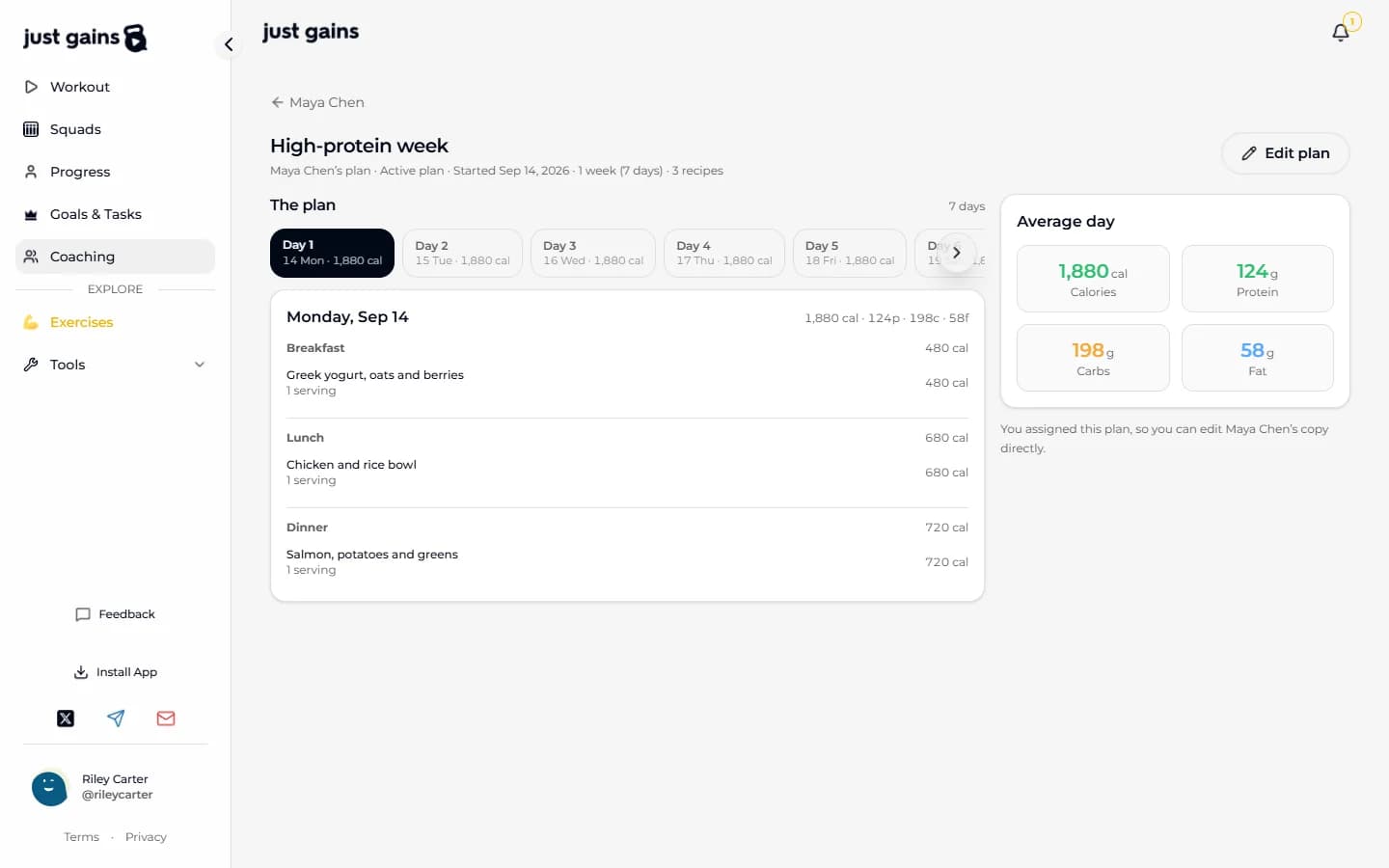Image resolution: width=1389 pixels, height=868 pixels.
Task: Click the Squads grid icon
Action: (31, 129)
